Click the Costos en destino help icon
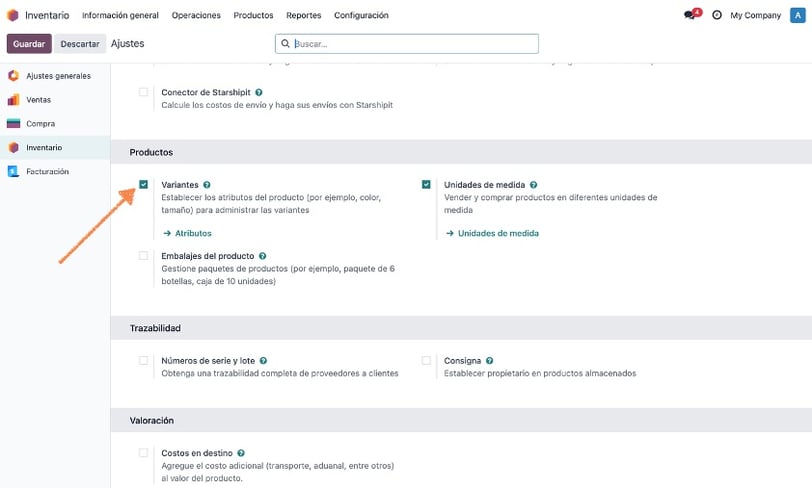Viewport: 812px width, 488px height. (242, 453)
